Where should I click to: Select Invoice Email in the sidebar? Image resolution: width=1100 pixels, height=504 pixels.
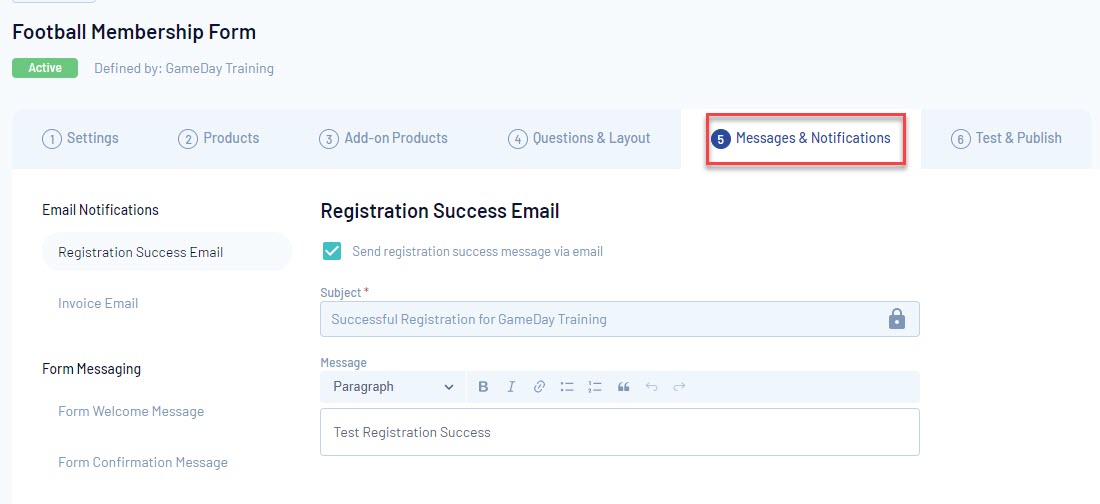[98, 303]
